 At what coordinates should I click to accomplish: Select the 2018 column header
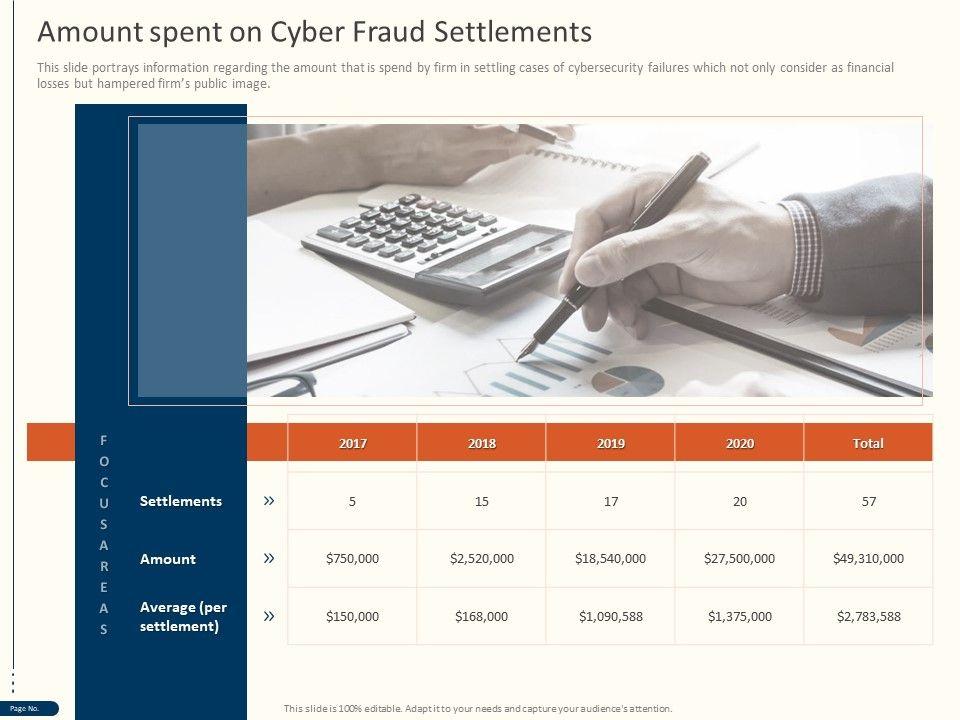[x=481, y=443]
